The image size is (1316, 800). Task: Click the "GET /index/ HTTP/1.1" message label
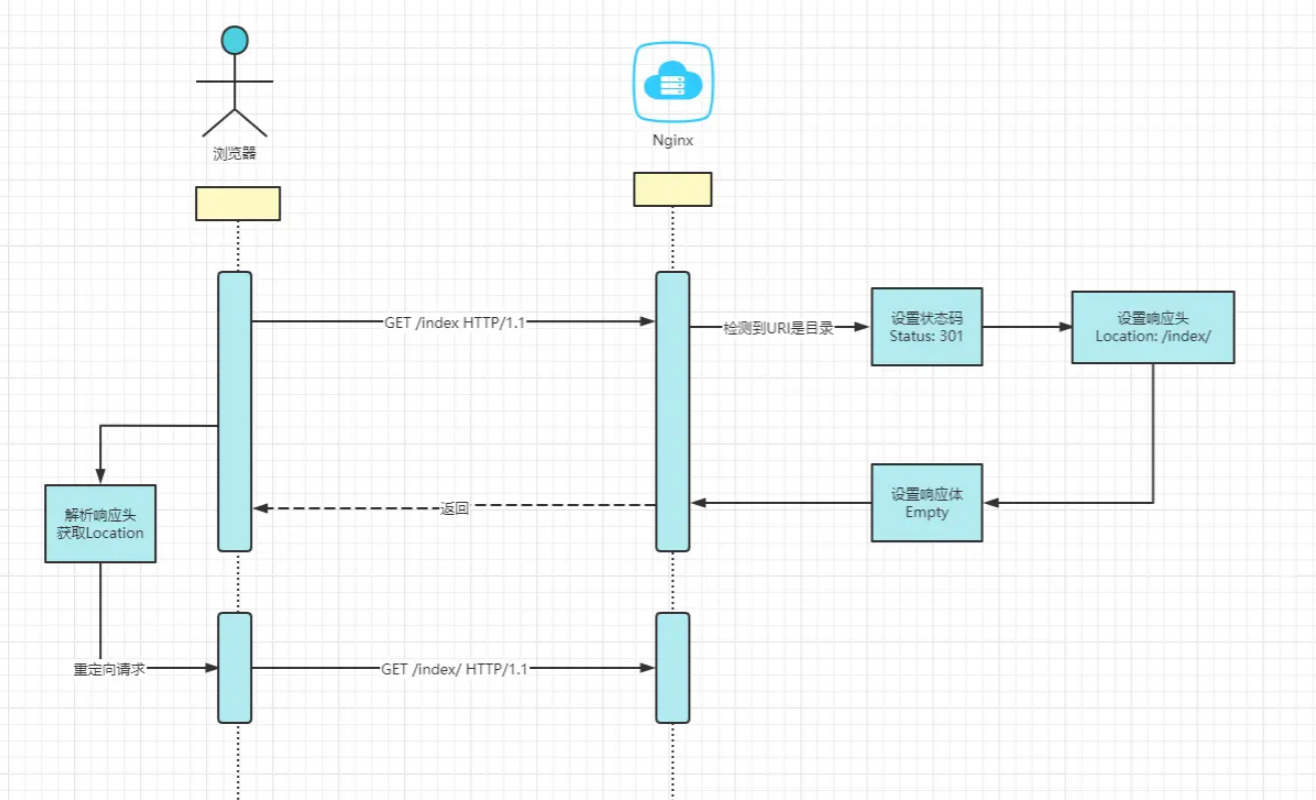click(454, 668)
